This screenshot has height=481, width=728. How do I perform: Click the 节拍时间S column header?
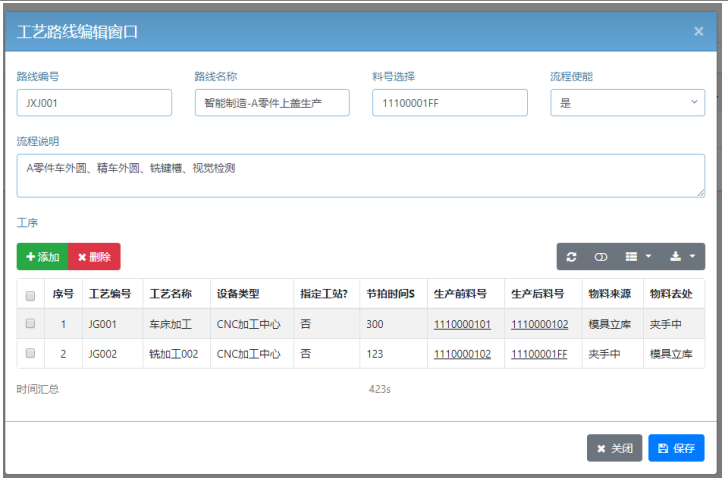[x=391, y=294]
